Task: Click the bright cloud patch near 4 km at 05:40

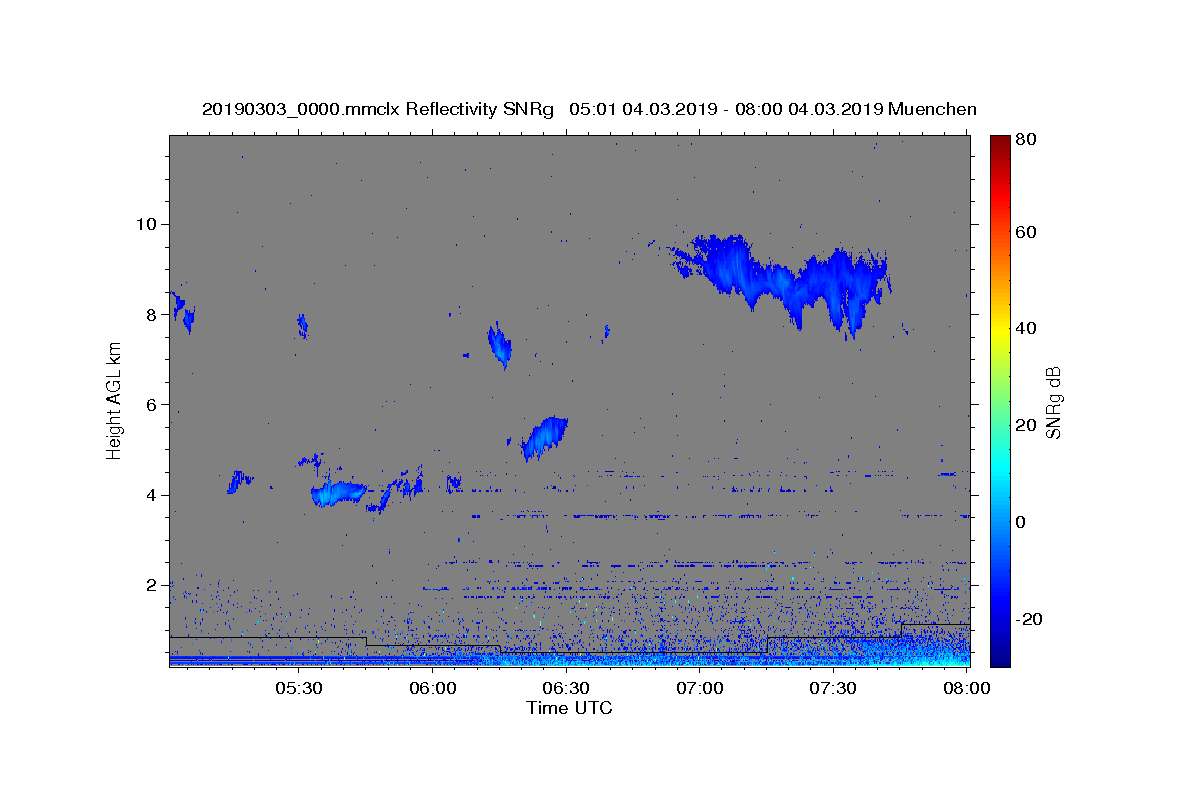Action: [x=338, y=492]
